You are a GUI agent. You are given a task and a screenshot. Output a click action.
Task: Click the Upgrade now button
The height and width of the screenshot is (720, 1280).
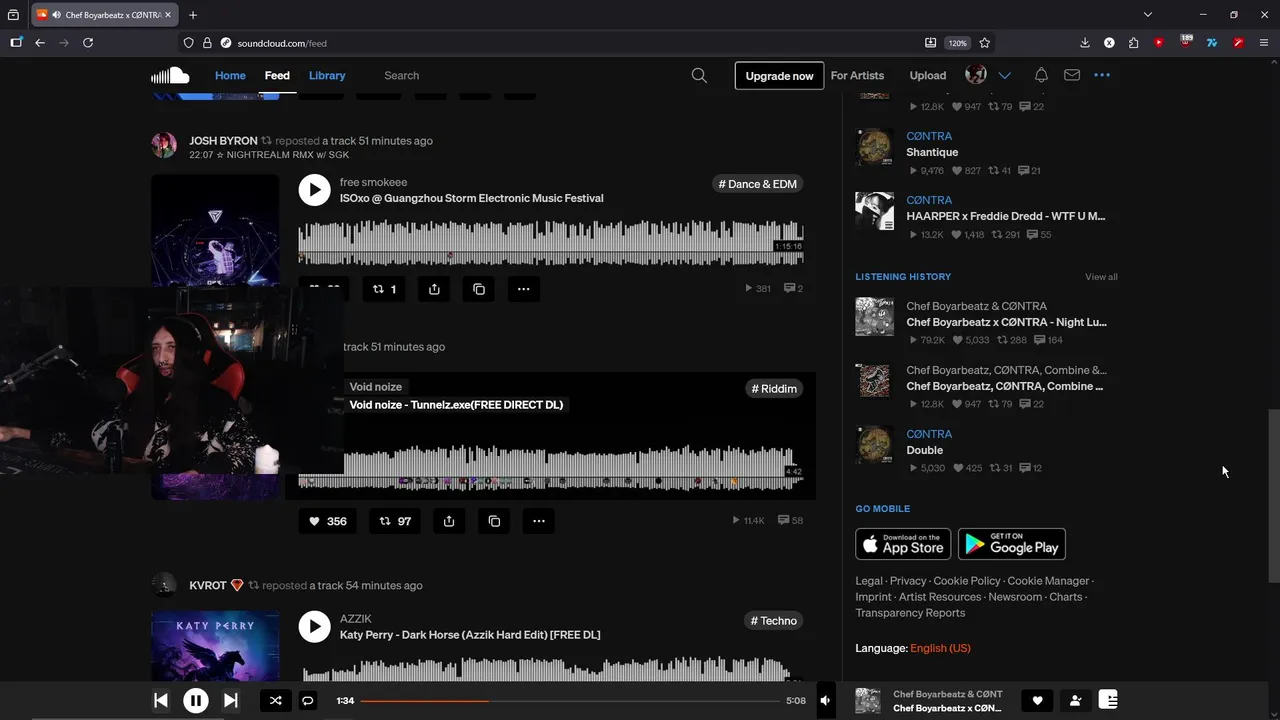779,75
